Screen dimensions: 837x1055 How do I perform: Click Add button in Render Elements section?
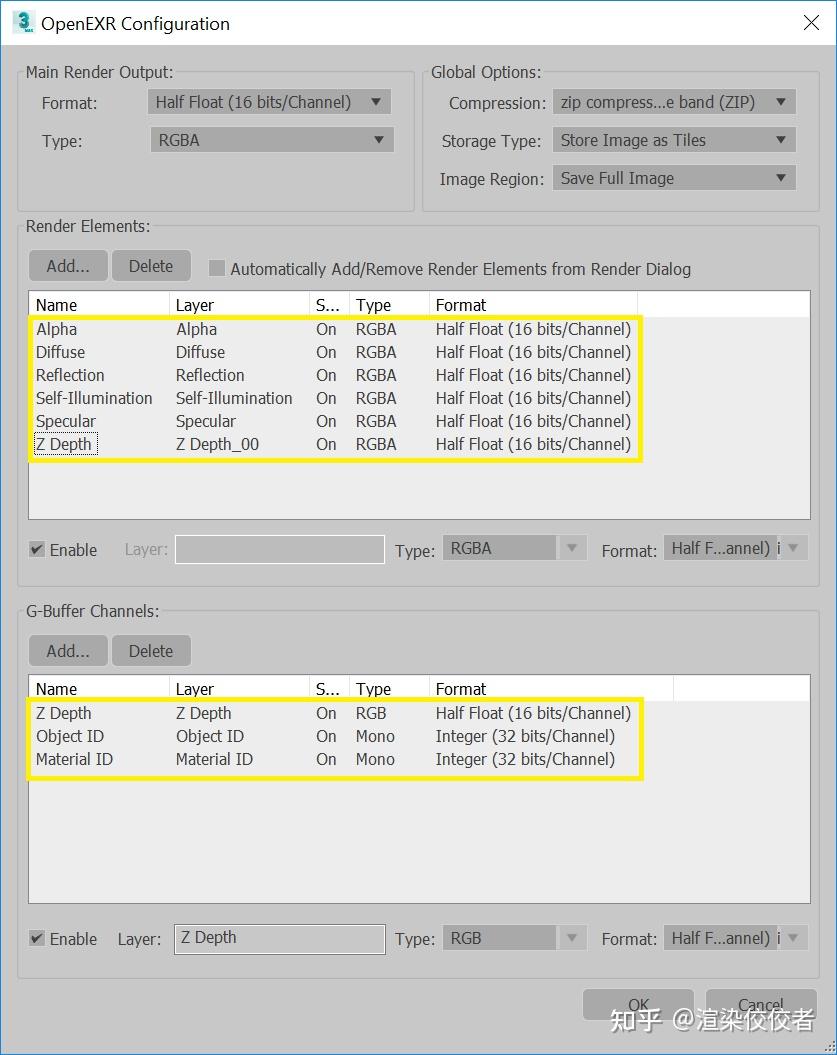click(68, 266)
